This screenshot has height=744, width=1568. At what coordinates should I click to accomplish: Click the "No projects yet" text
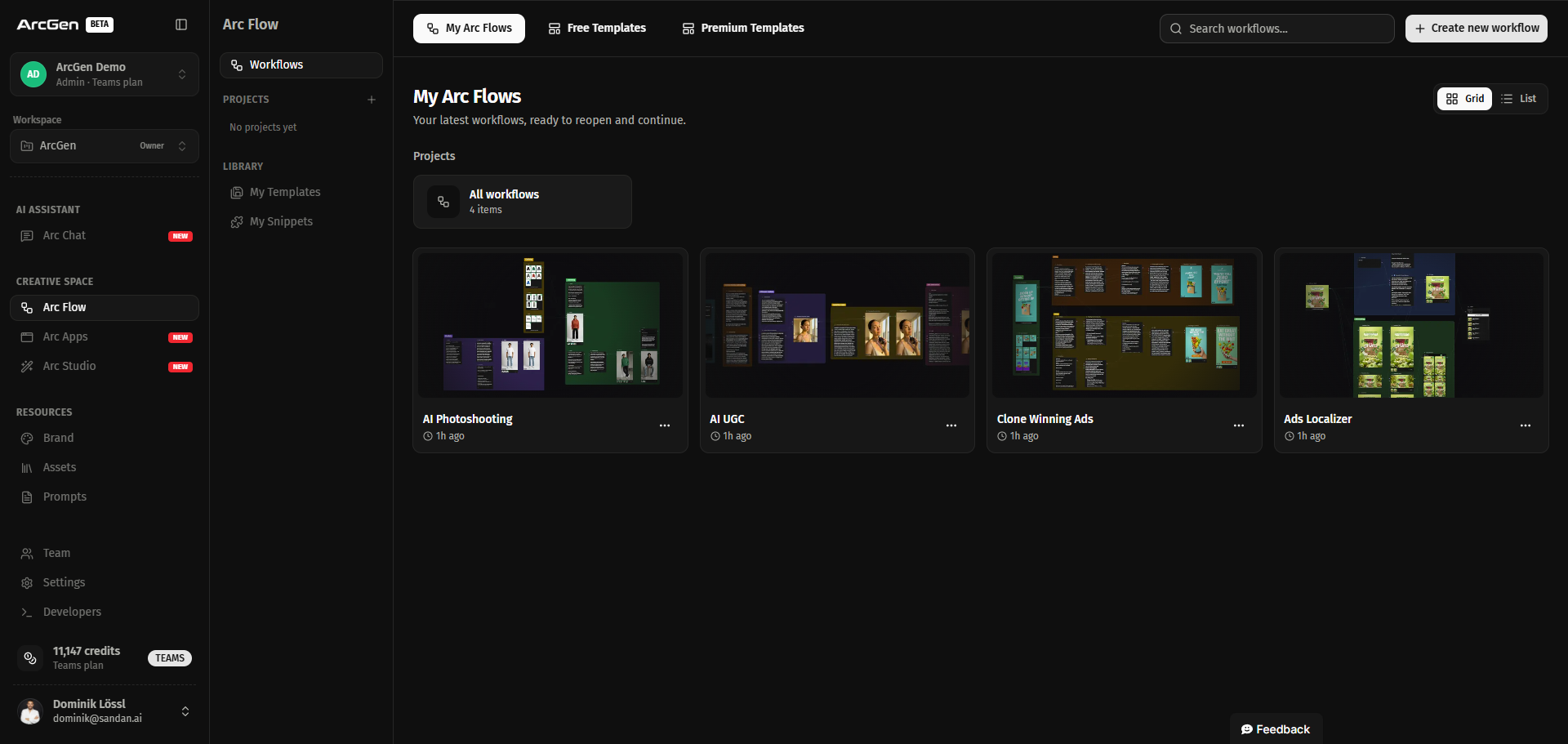[x=263, y=127]
